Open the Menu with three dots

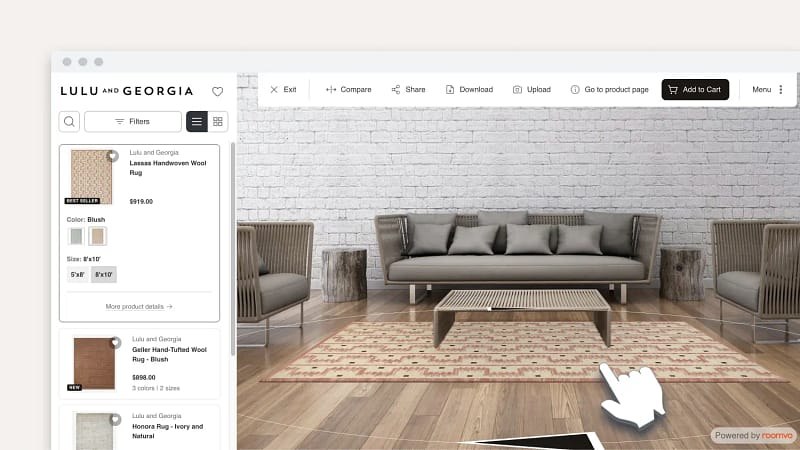pos(768,89)
